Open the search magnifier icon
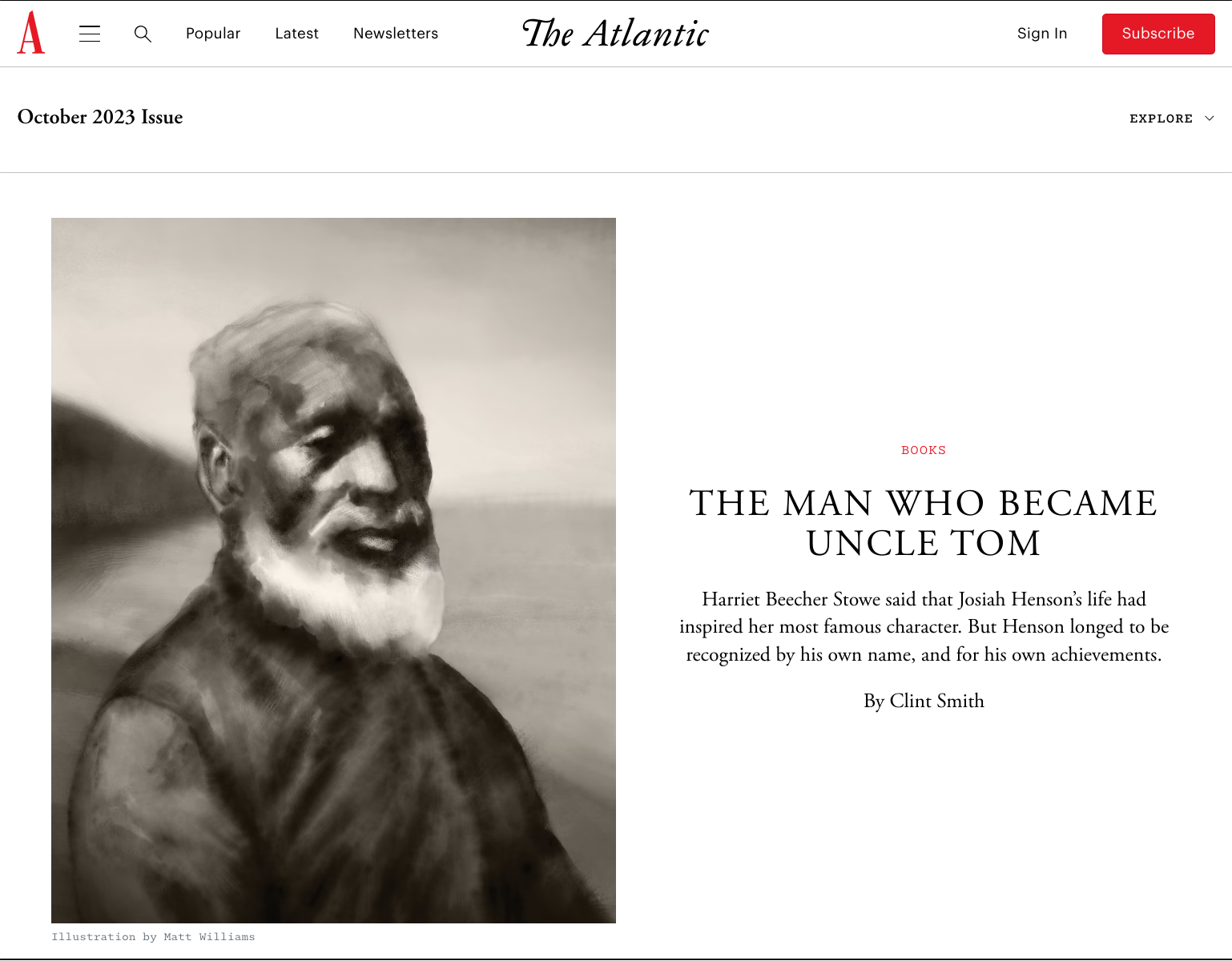 coord(143,34)
